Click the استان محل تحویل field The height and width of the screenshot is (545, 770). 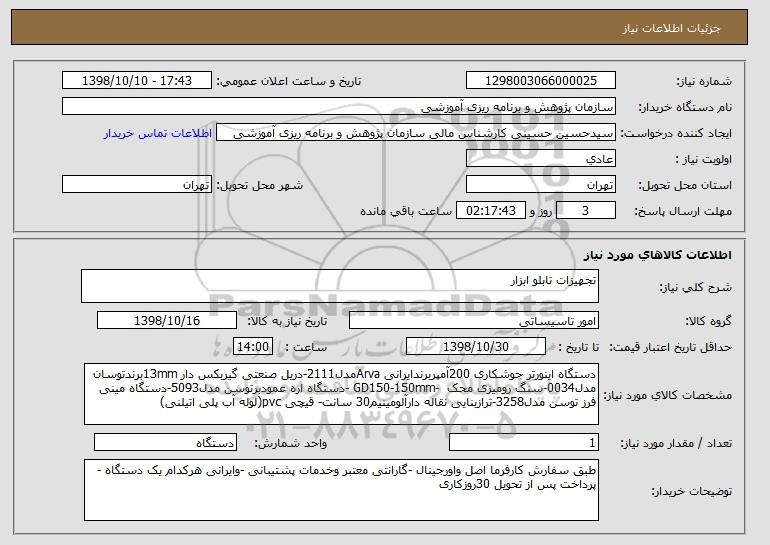point(541,185)
